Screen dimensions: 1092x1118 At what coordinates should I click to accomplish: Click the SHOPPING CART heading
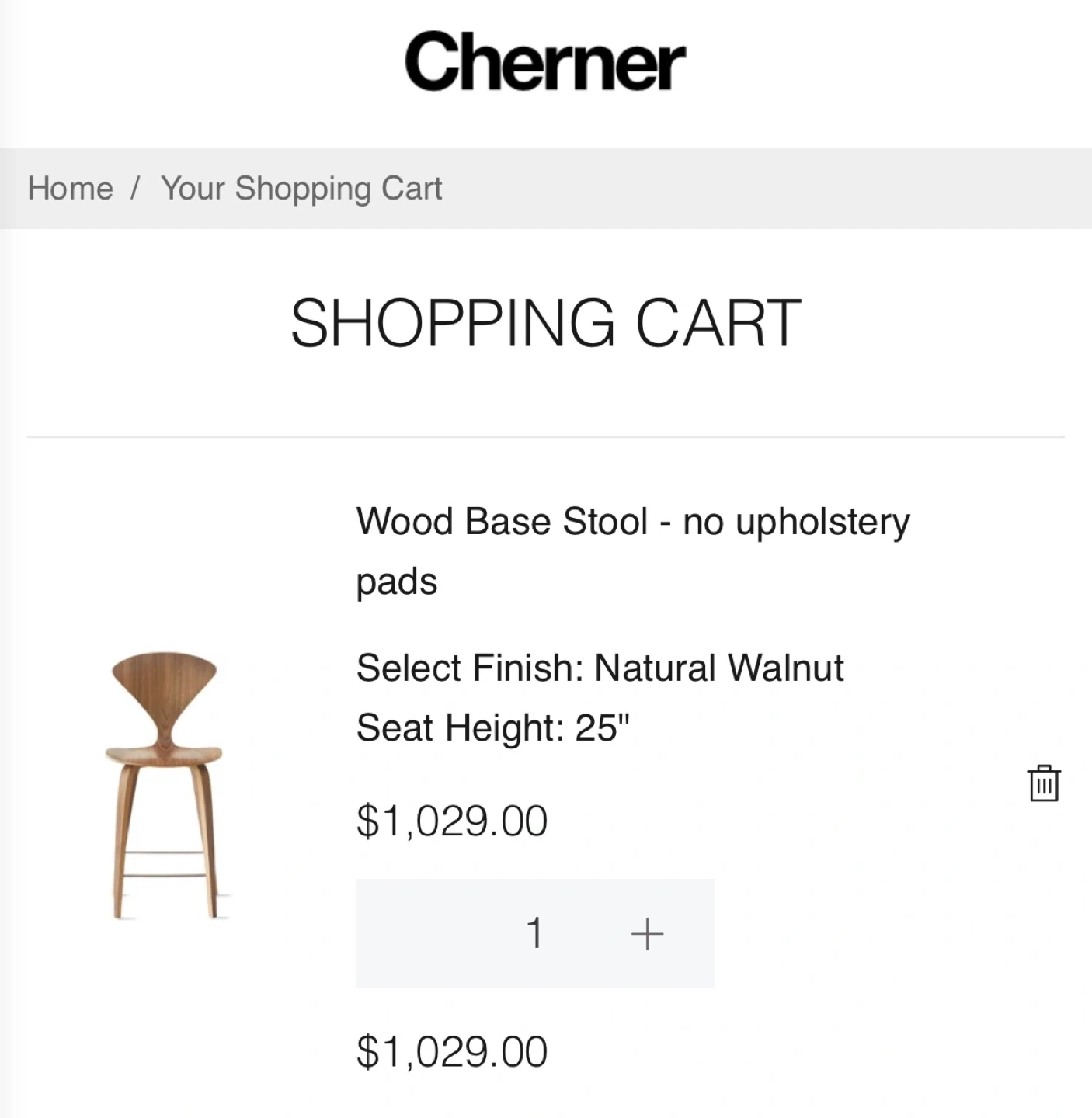tap(545, 323)
